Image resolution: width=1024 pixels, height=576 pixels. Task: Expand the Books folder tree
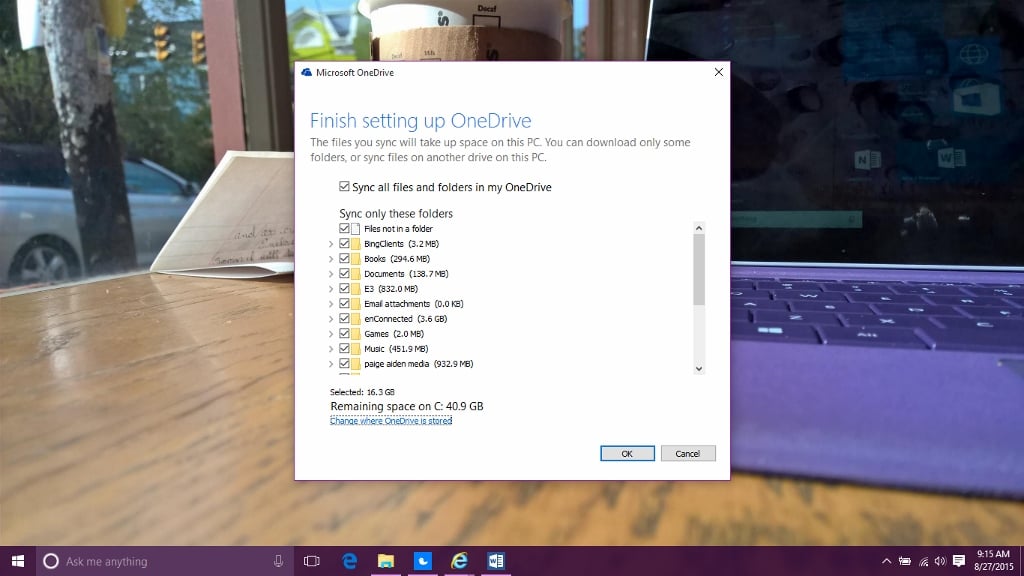click(331, 259)
